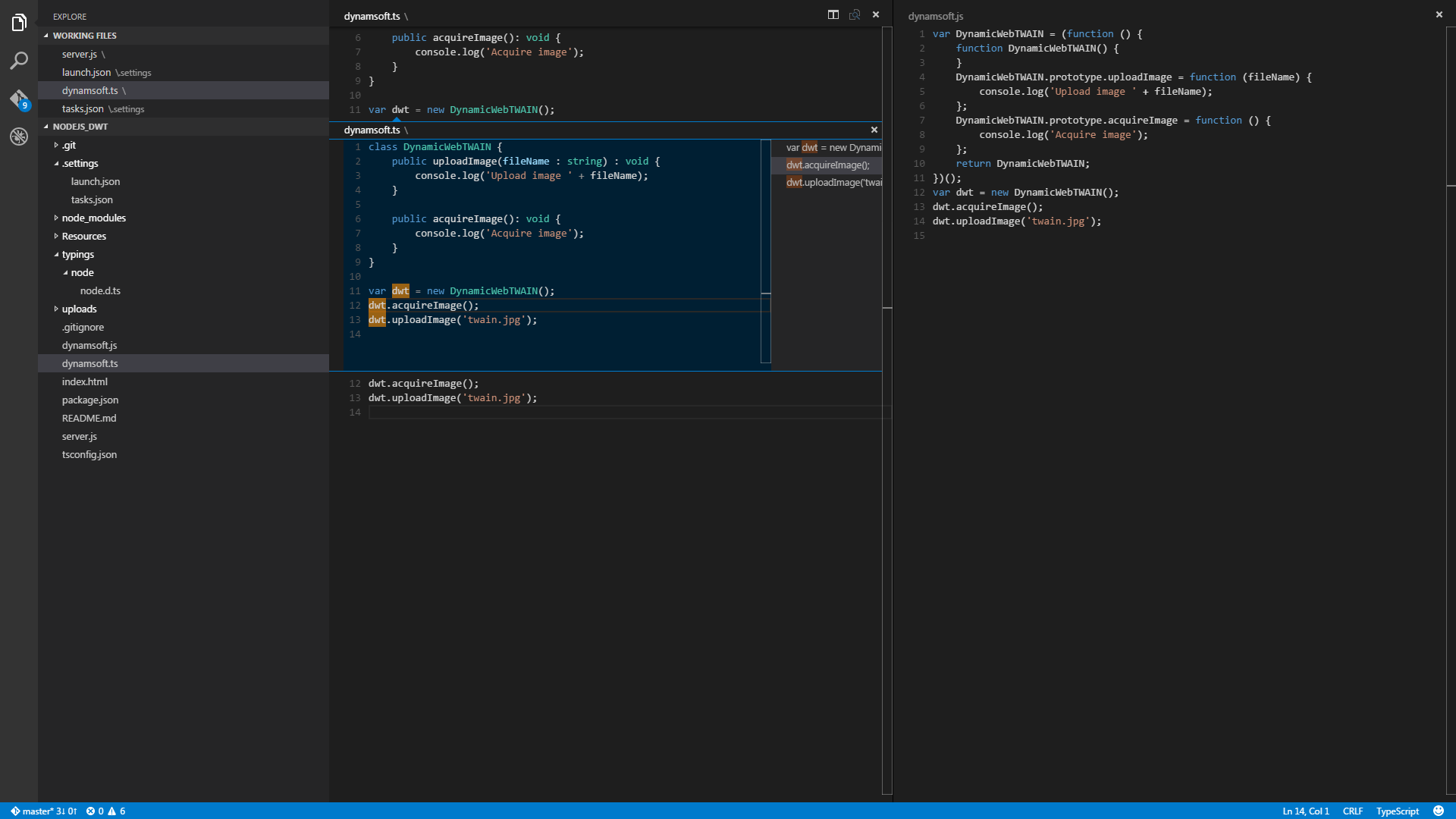
Task: Open the Git view with badge
Action: 19,99
